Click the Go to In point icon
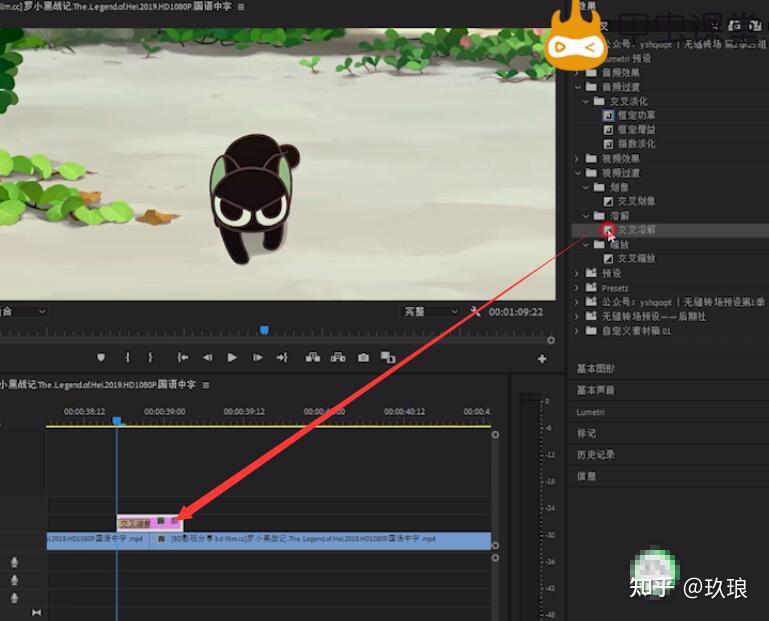 coord(182,358)
